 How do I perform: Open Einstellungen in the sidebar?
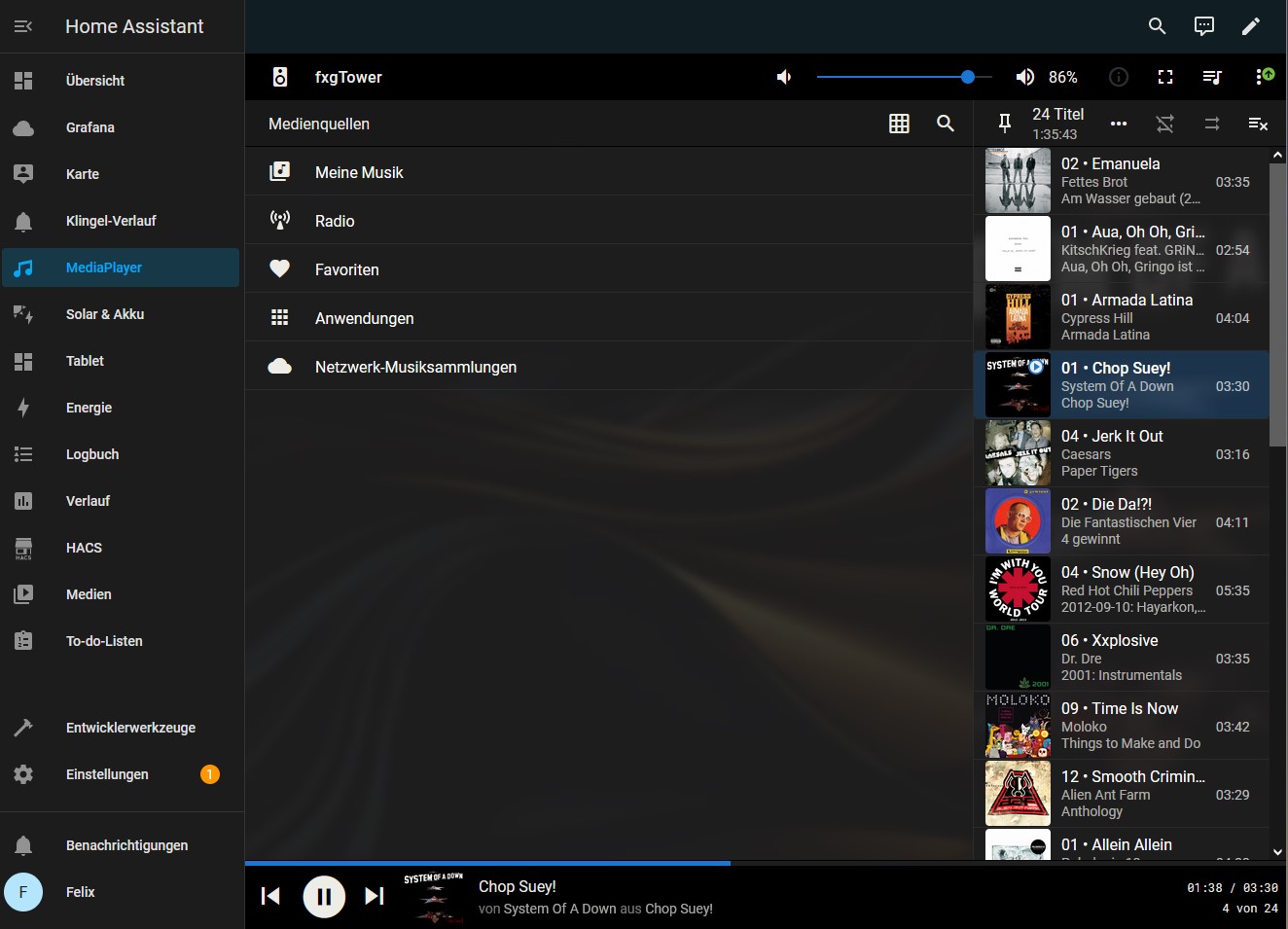tap(107, 774)
